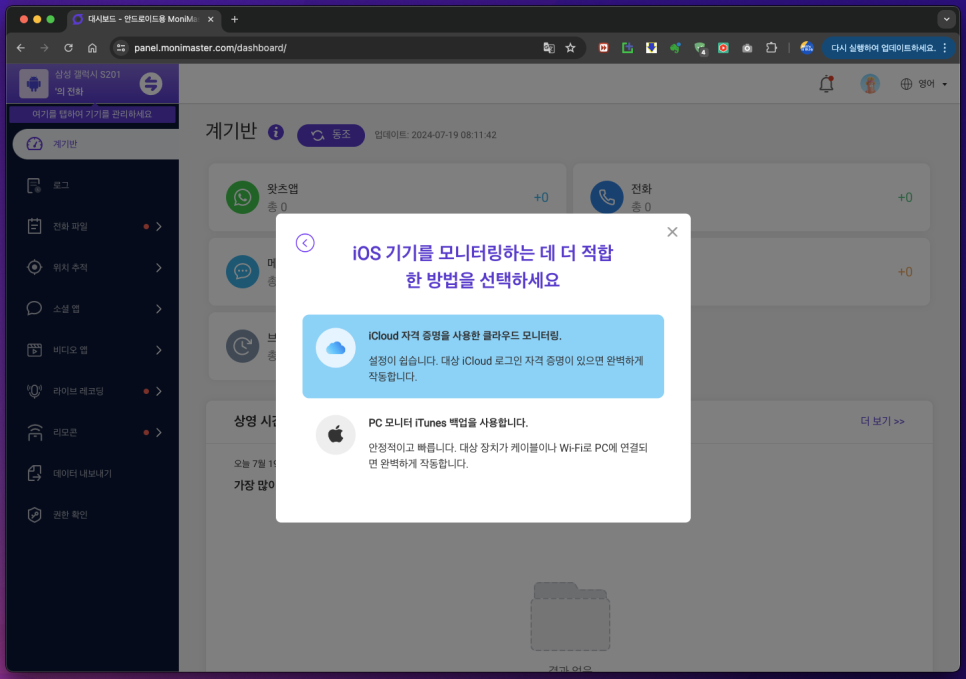This screenshot has height=679, width=966.
Task: Click 여기를 탭하여 기기를 관리하세요 banner
Action: (x=92, y=114)
